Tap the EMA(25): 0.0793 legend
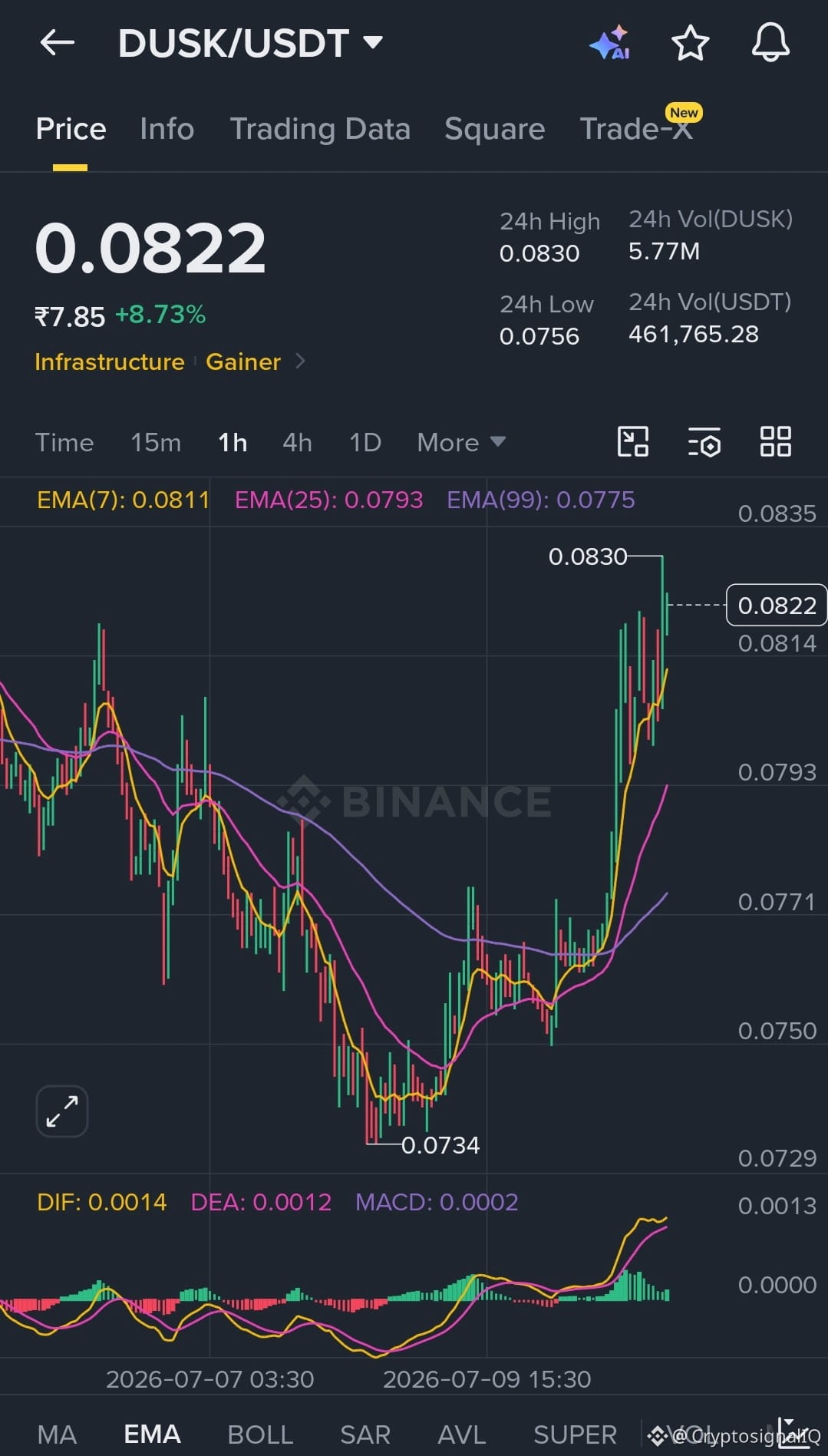 [328, 500]
